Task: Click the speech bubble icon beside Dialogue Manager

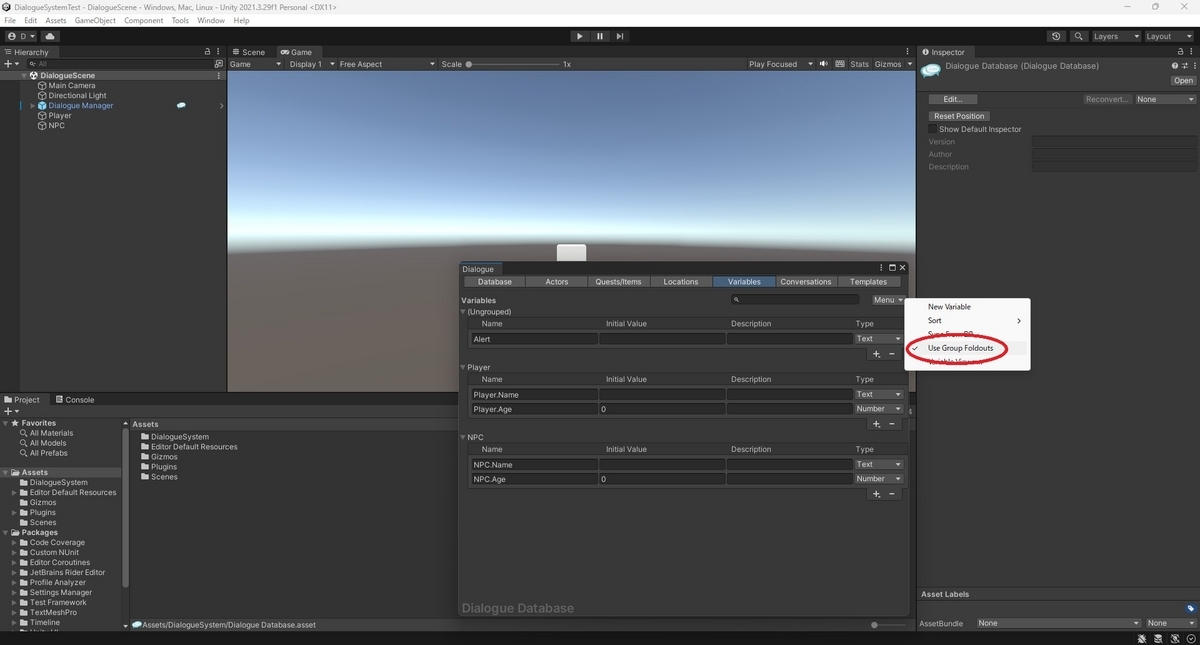Action: click(x=181, y=105)
